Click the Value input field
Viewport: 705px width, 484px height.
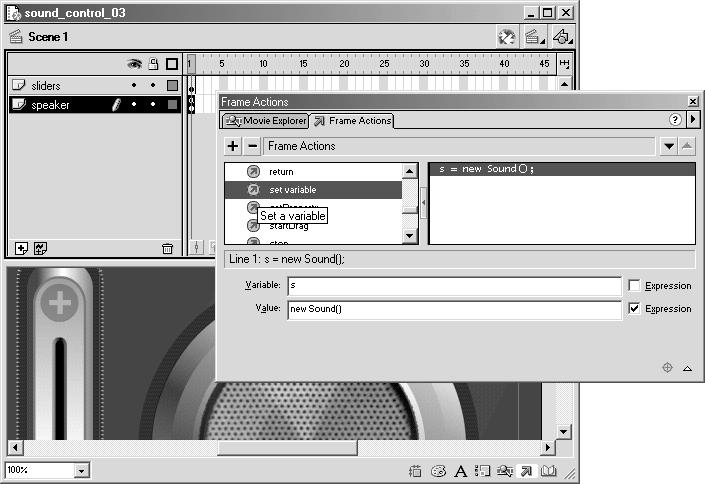tap(454, 309)
